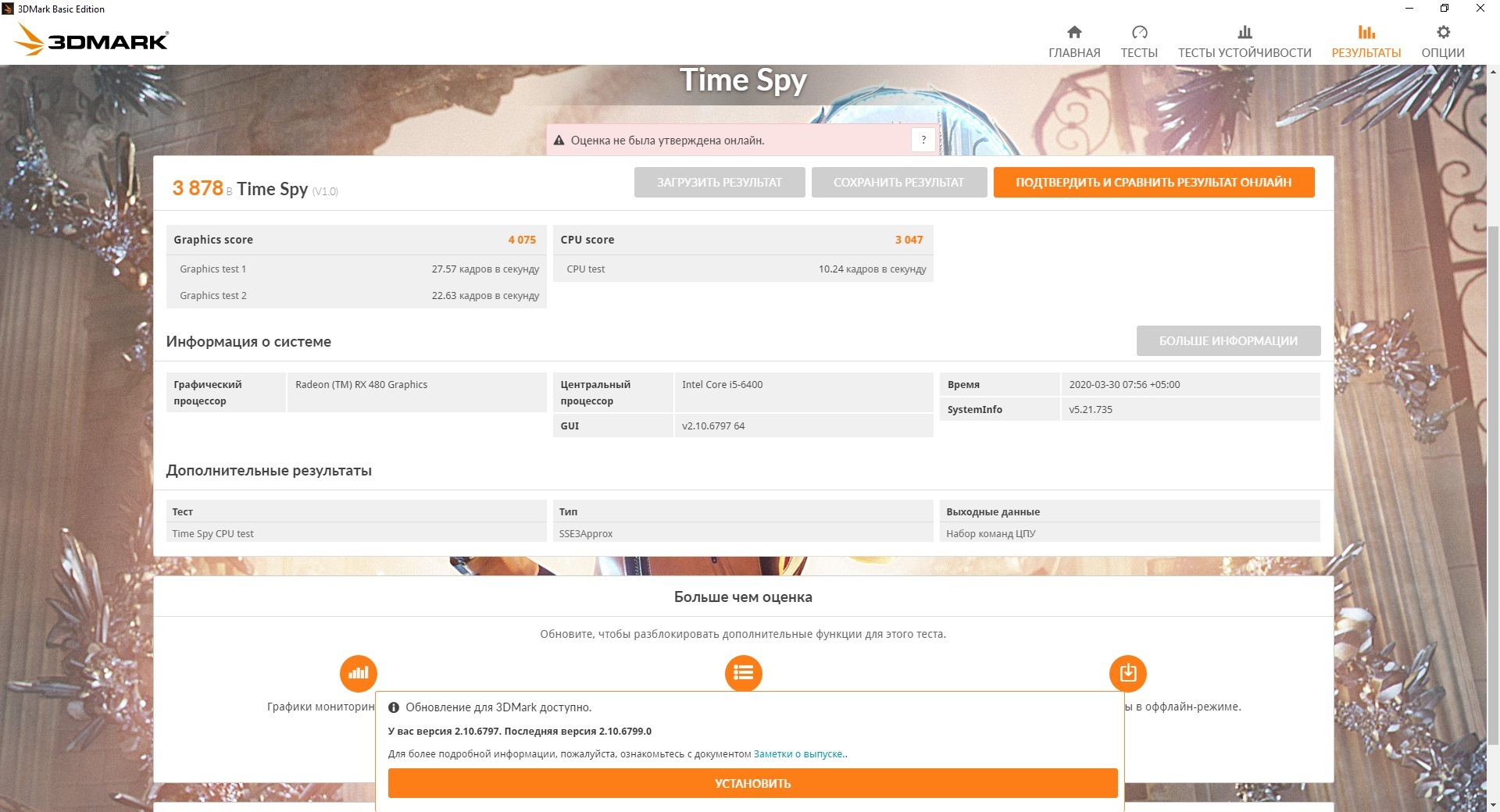The image size is (1500, 812).
Task: Click the Graphics test 2 row
Action: [x=356, y=295]
